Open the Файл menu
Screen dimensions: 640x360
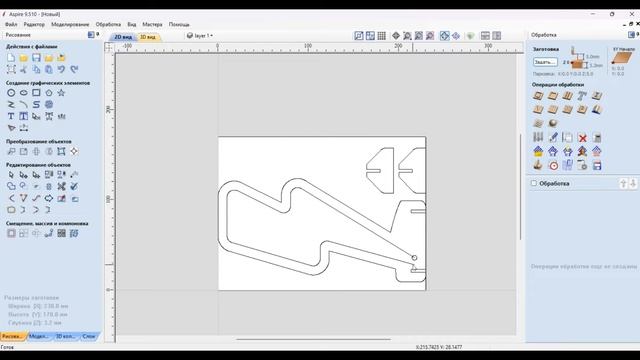(x=11, y=24)
